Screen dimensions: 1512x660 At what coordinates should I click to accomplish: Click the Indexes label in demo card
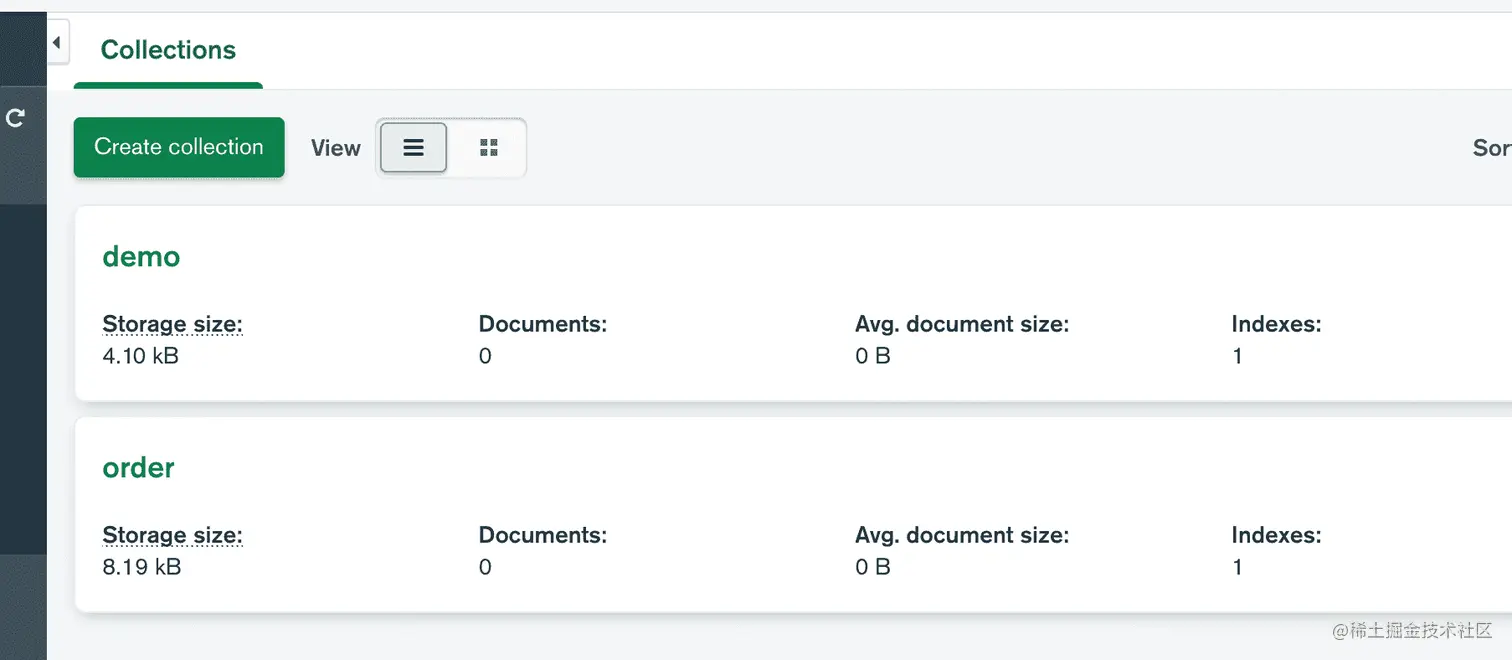point(1276,324)
